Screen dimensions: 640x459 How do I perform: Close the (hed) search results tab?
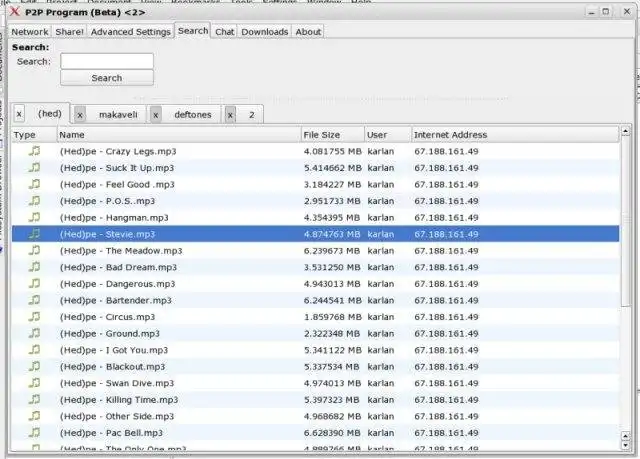coord(19,114)
